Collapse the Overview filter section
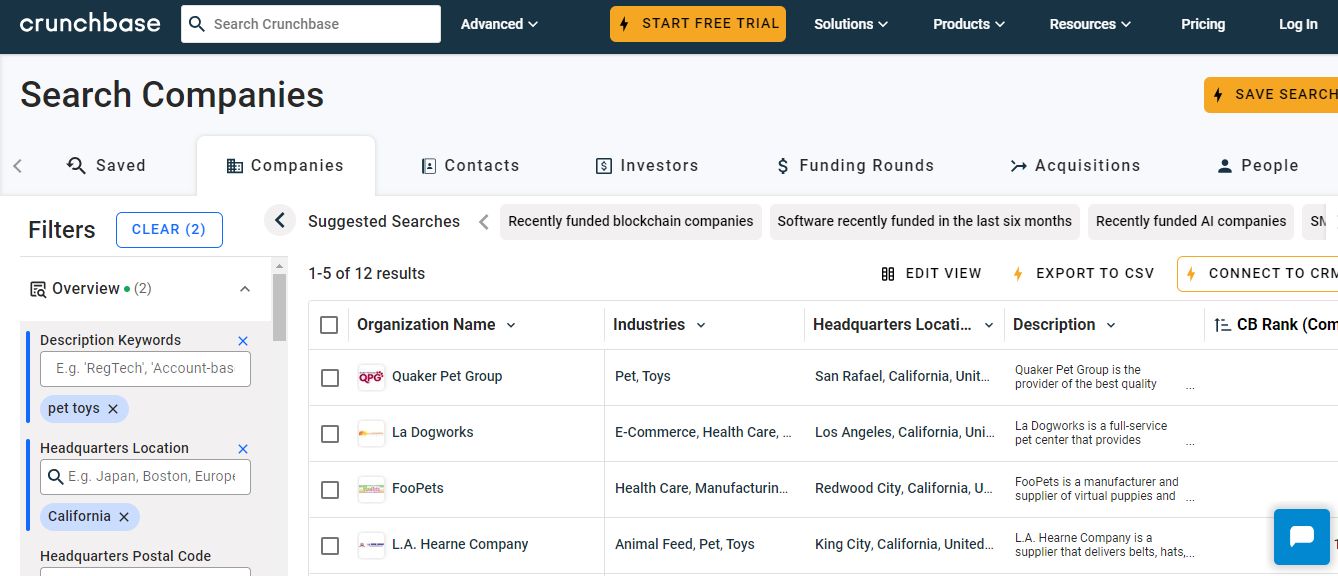 [245, 289]
